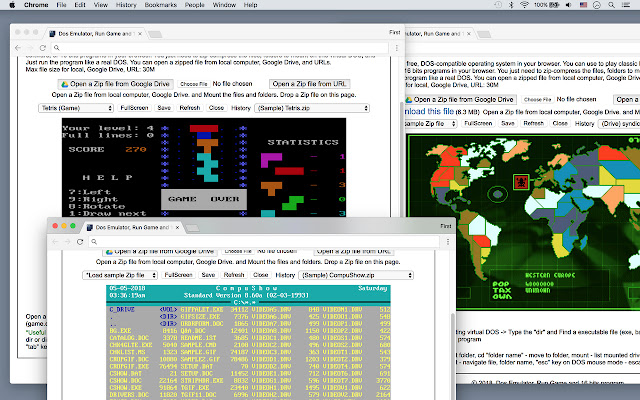Open the Help menu
The image size is (640, 400).
(250, 5)
